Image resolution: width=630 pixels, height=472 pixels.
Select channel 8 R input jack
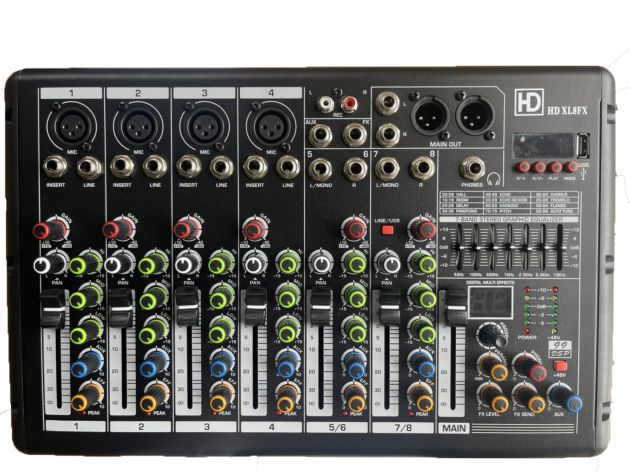422,169
